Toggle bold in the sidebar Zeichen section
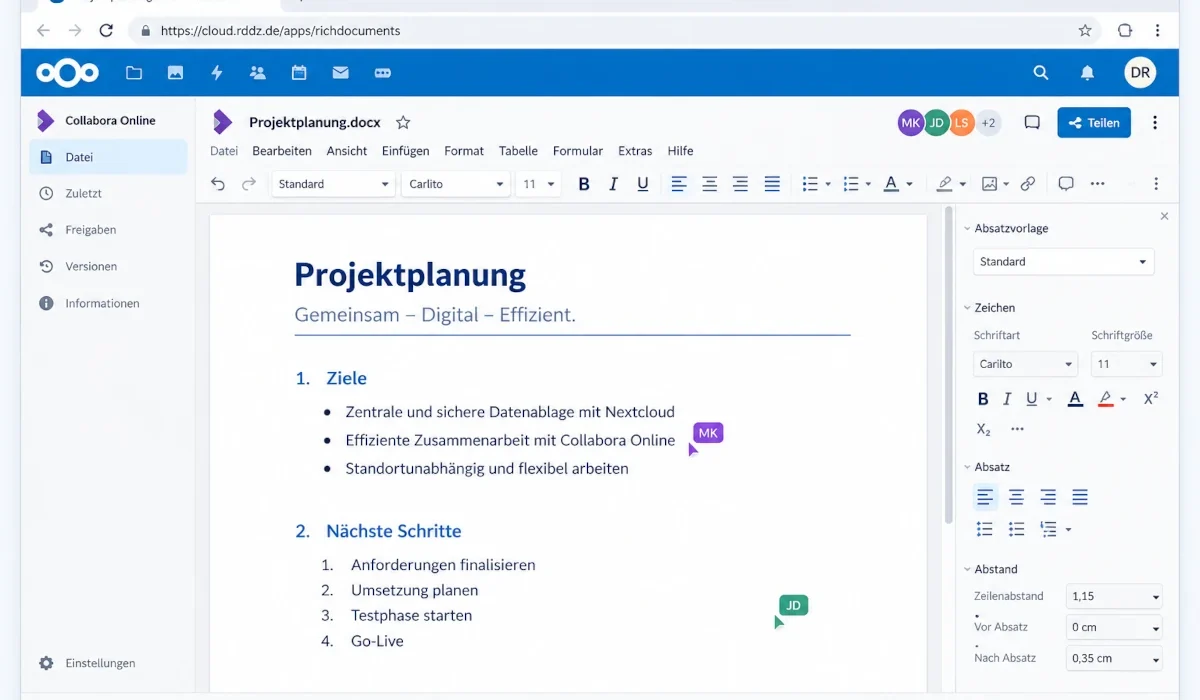1200x700 pixels. (x=983, y=398)
